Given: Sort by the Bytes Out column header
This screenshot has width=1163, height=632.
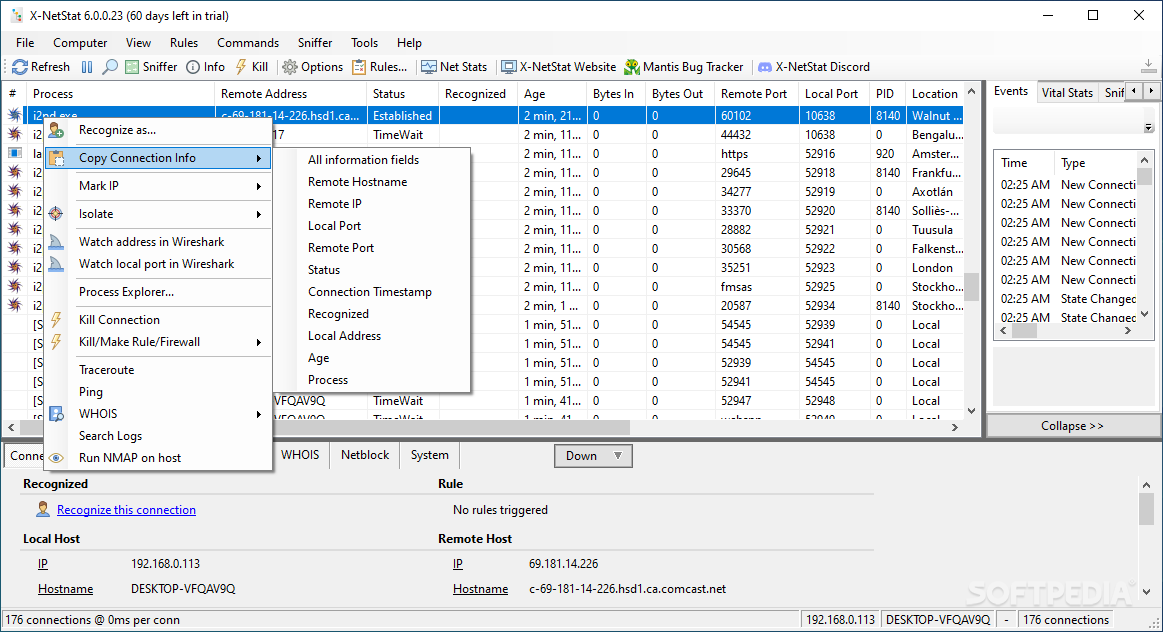Looking at the screenshot, I should pos(680,93).
